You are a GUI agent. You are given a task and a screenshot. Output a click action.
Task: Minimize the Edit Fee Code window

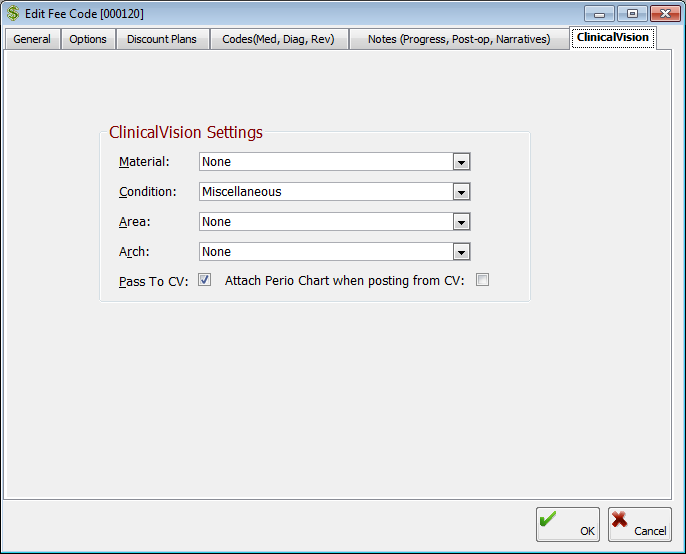pyautogui.click(x=599, y=13)
